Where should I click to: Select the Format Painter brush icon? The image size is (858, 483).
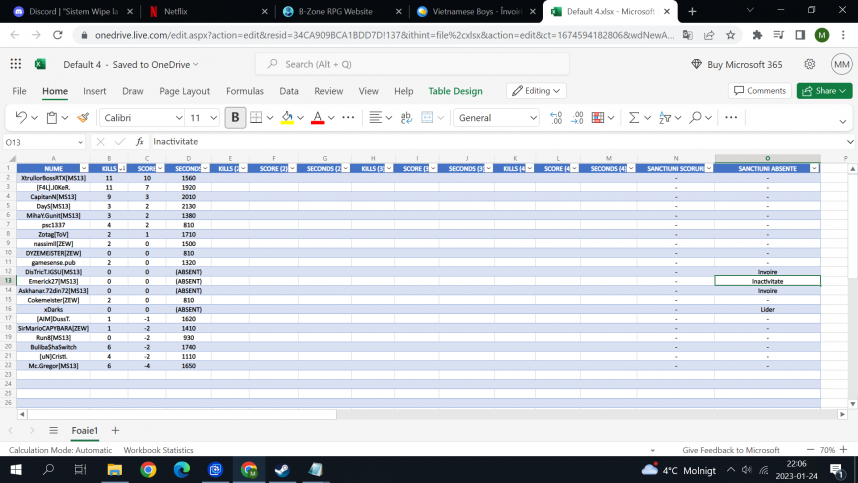[83, 118]
